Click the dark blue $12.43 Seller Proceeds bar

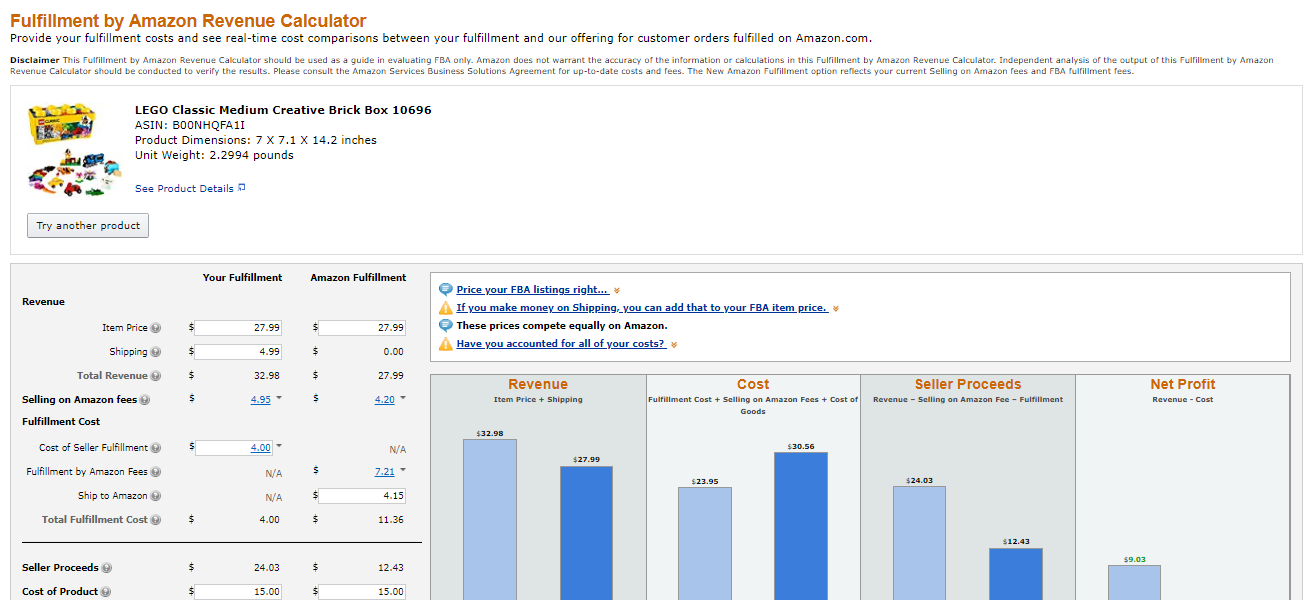tap(1016, 574)
